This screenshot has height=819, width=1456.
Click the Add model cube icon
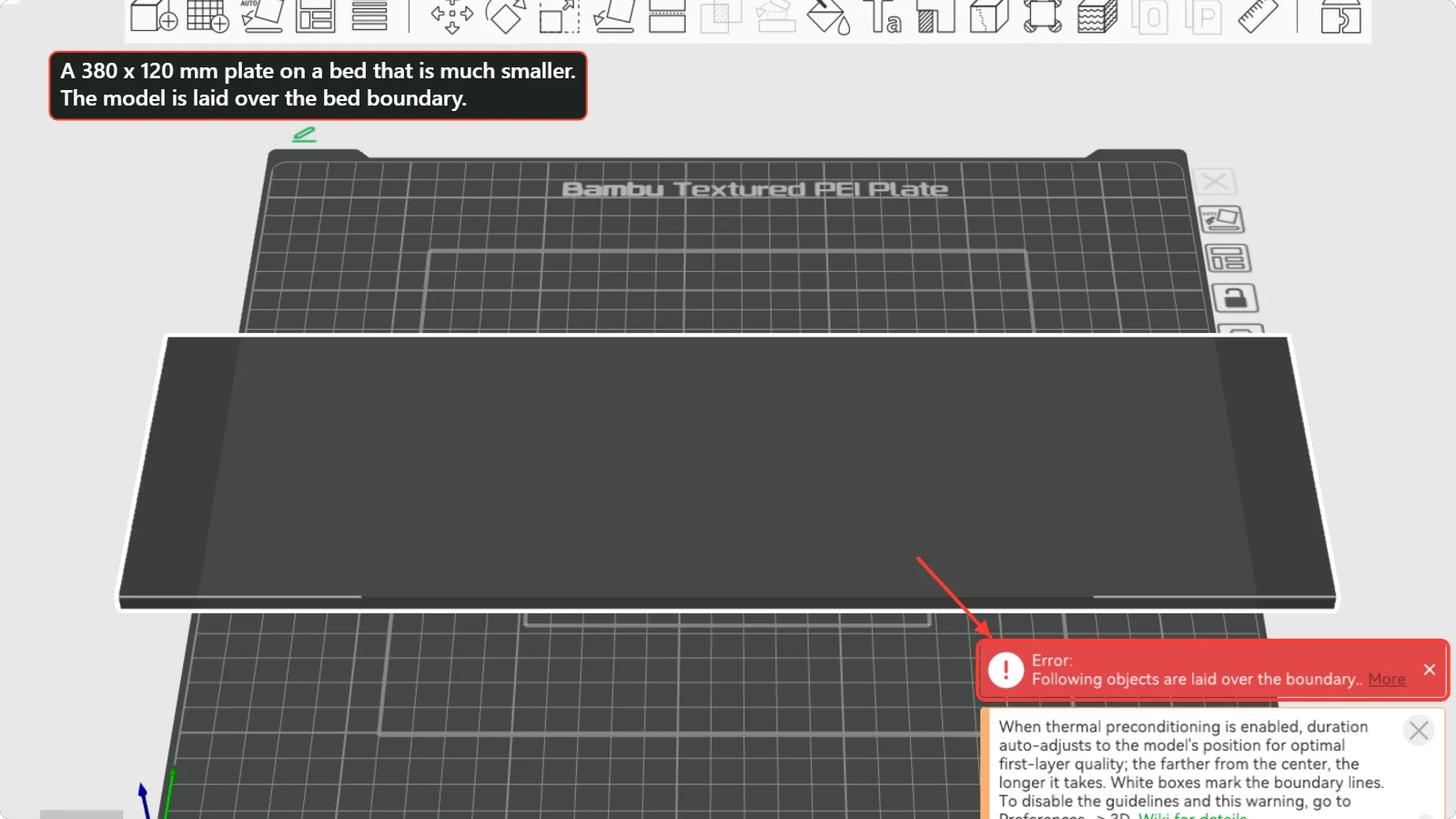154,15
